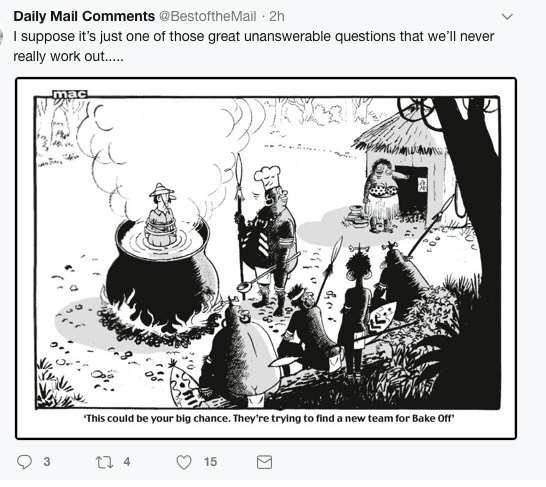Click the retweet count number 4

[x=127, y=462]
